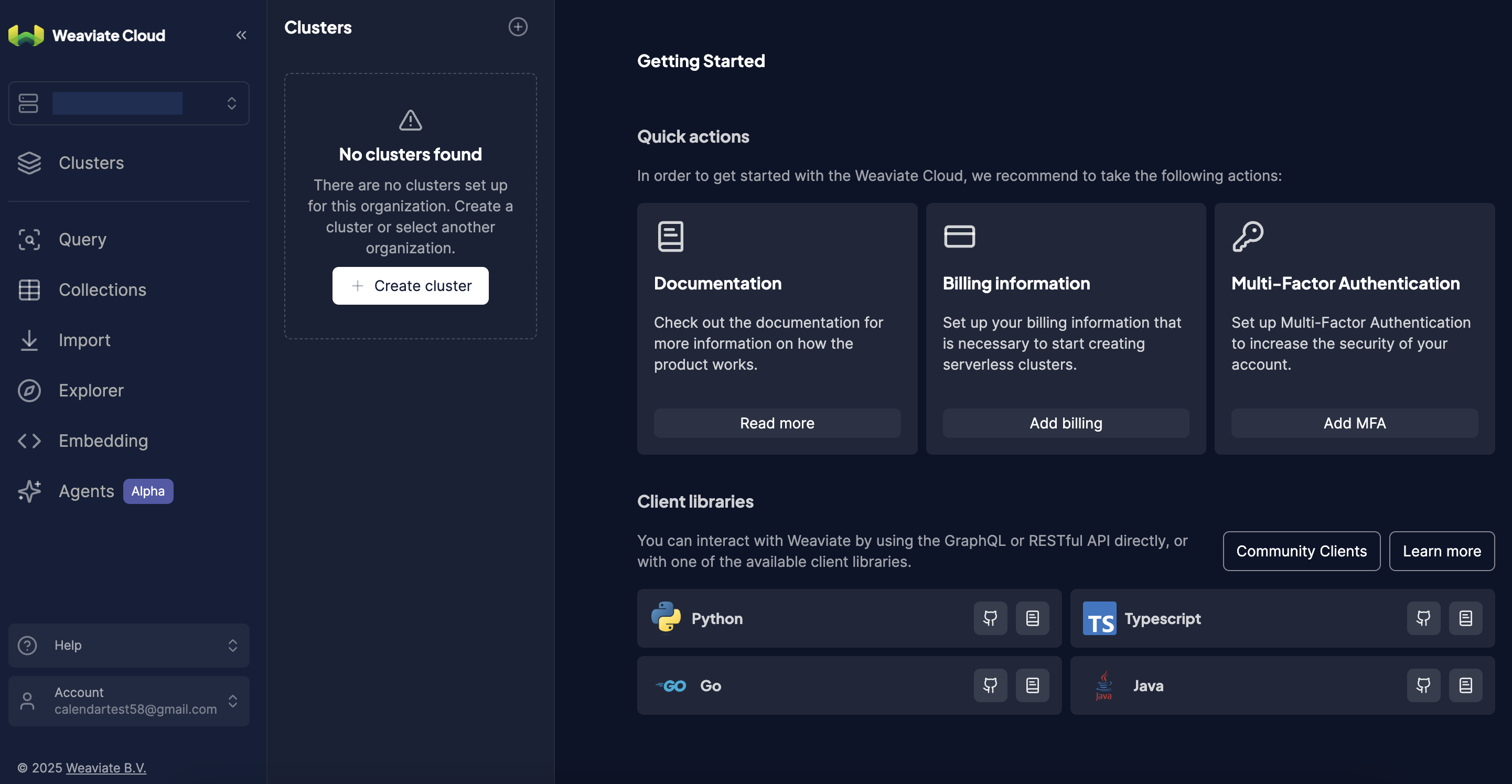Open Go client GitHub icon

(x=990, y=685)
